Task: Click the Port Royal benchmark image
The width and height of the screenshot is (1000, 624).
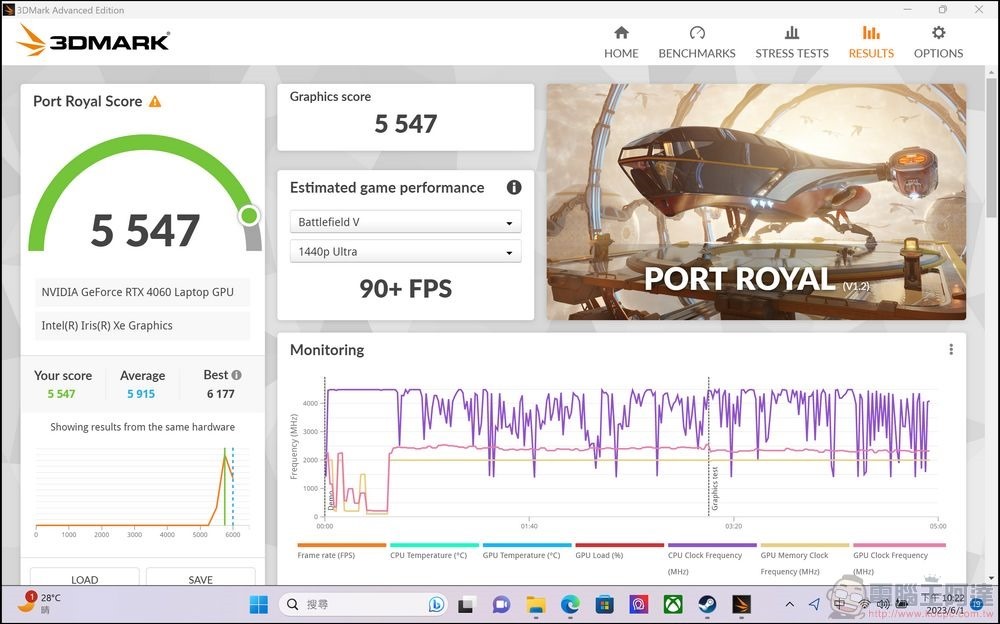Action: click(x=756, y=202)
